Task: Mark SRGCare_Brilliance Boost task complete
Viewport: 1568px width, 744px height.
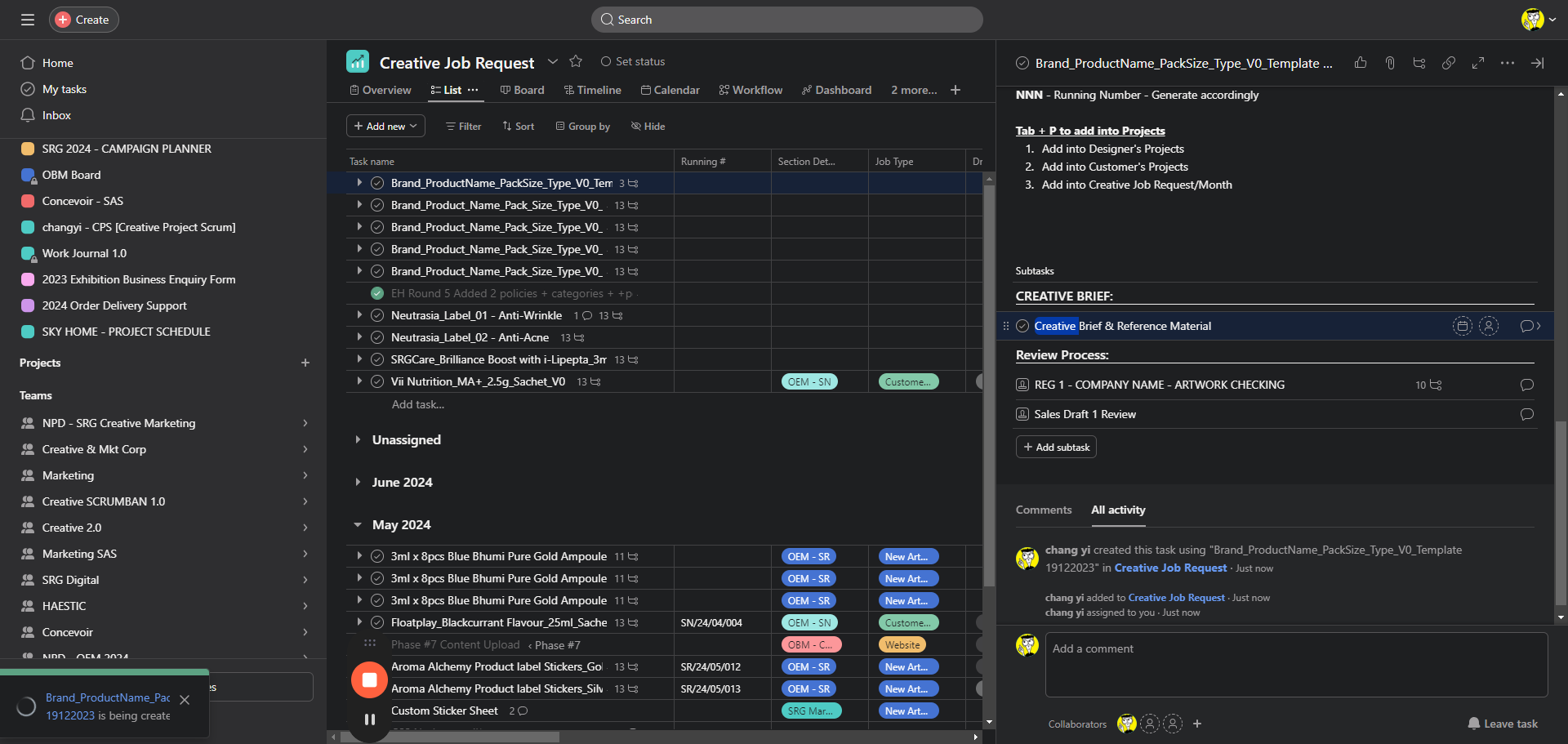Action: [x=377, y=359]
